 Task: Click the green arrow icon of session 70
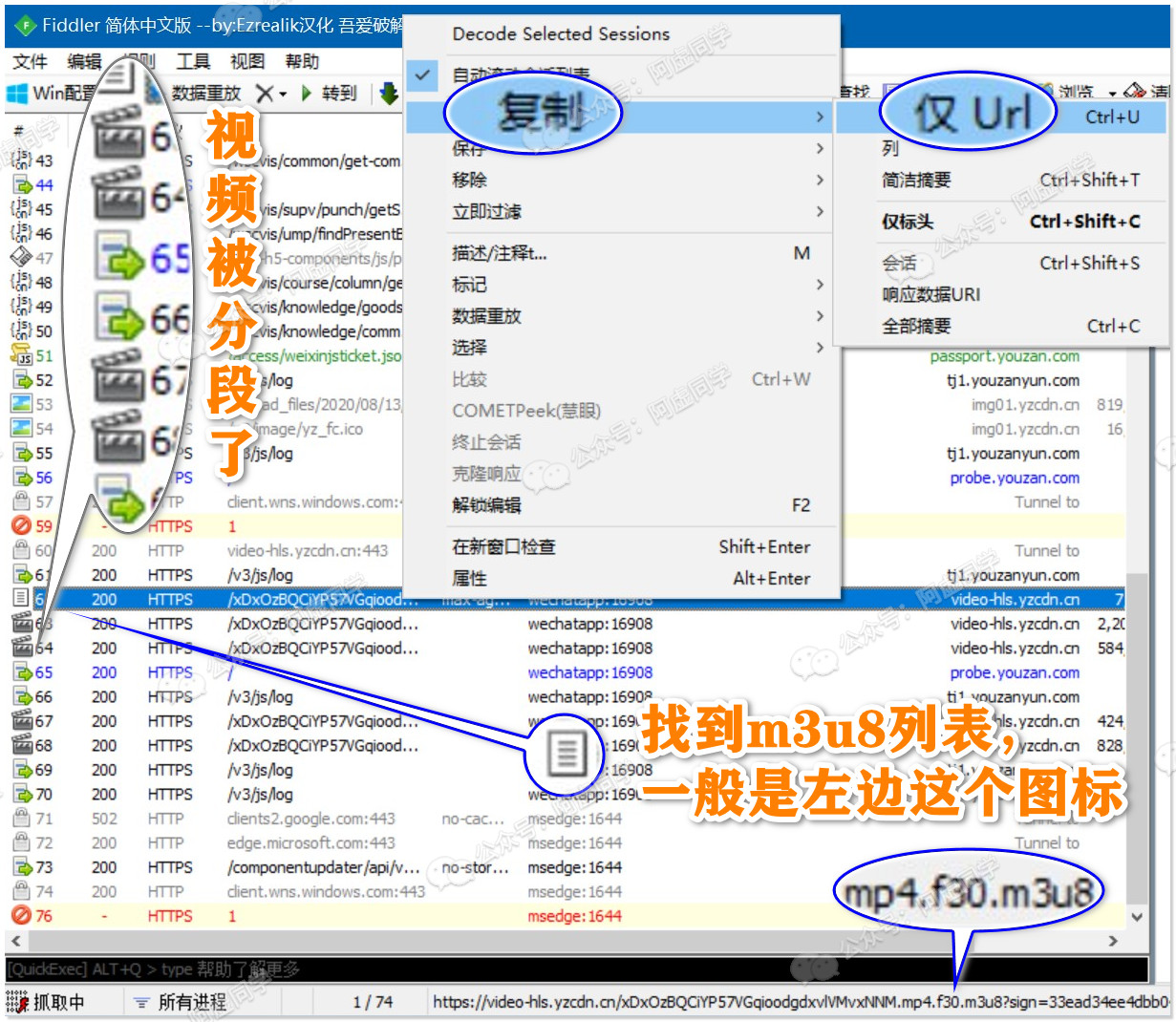21,794
